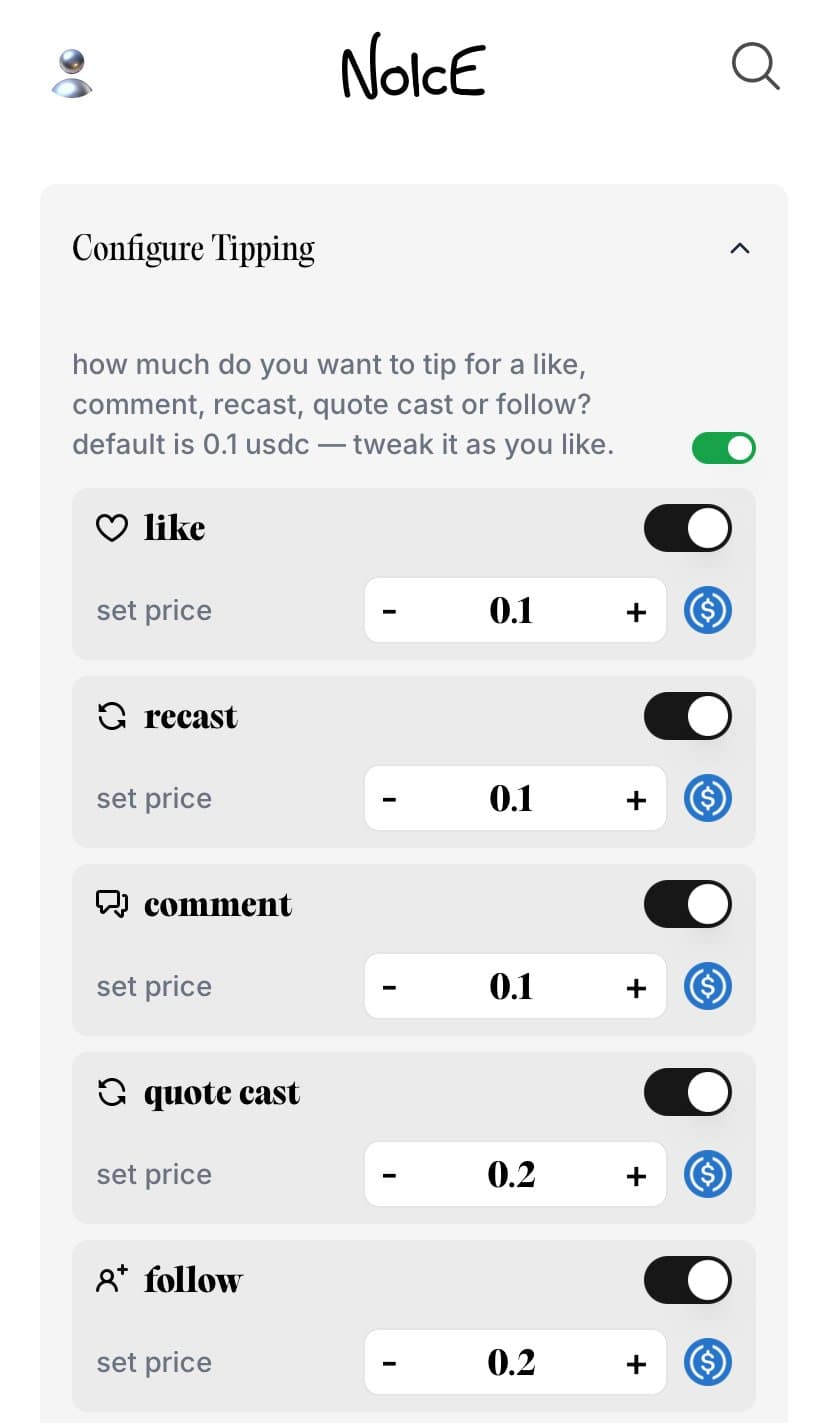828x1423 pixels.
Task: Click the USDC coin icon for follow
Action: point(708,1362)
